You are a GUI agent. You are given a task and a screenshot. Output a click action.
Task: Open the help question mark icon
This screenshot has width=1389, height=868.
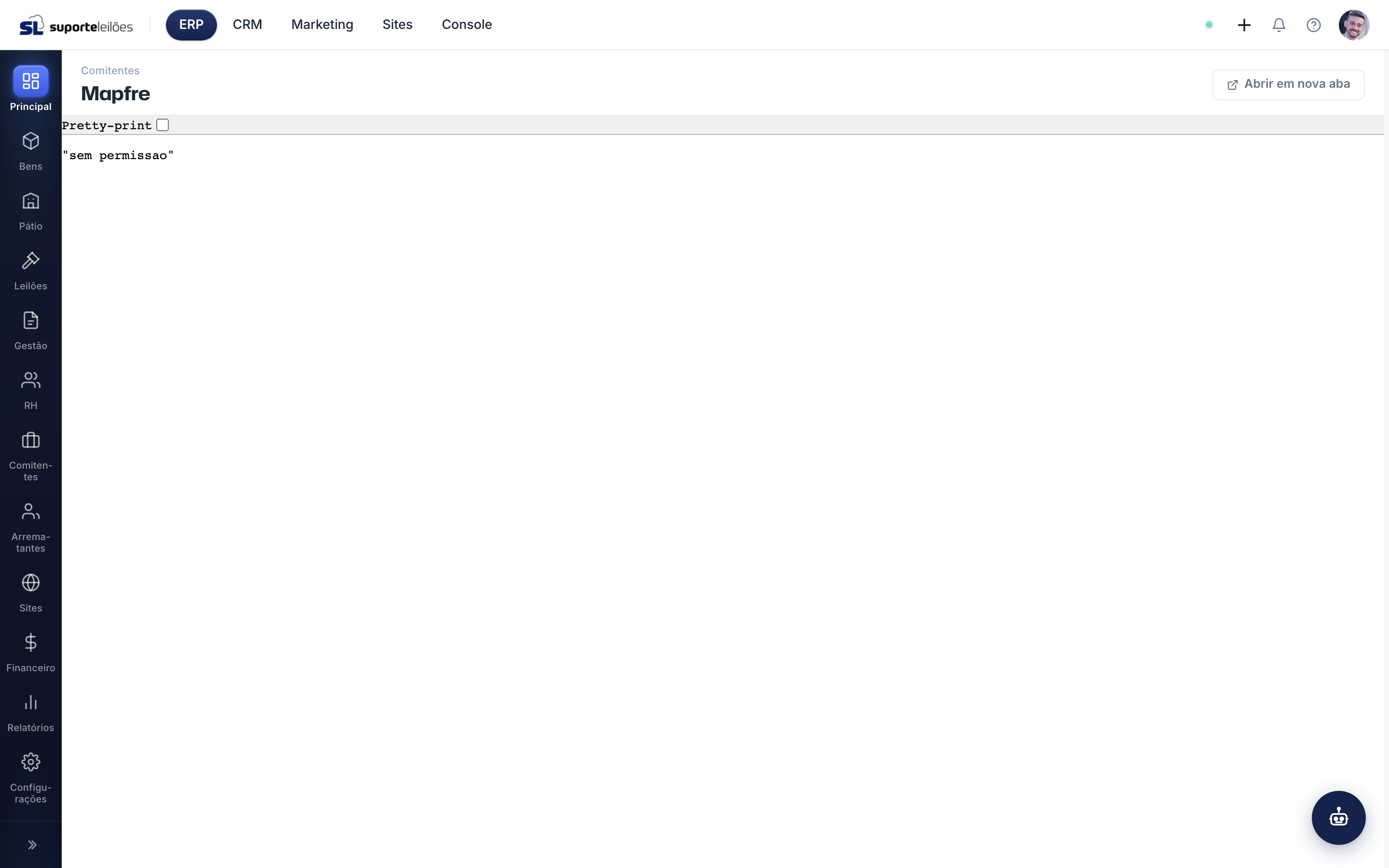(1313, 25)
